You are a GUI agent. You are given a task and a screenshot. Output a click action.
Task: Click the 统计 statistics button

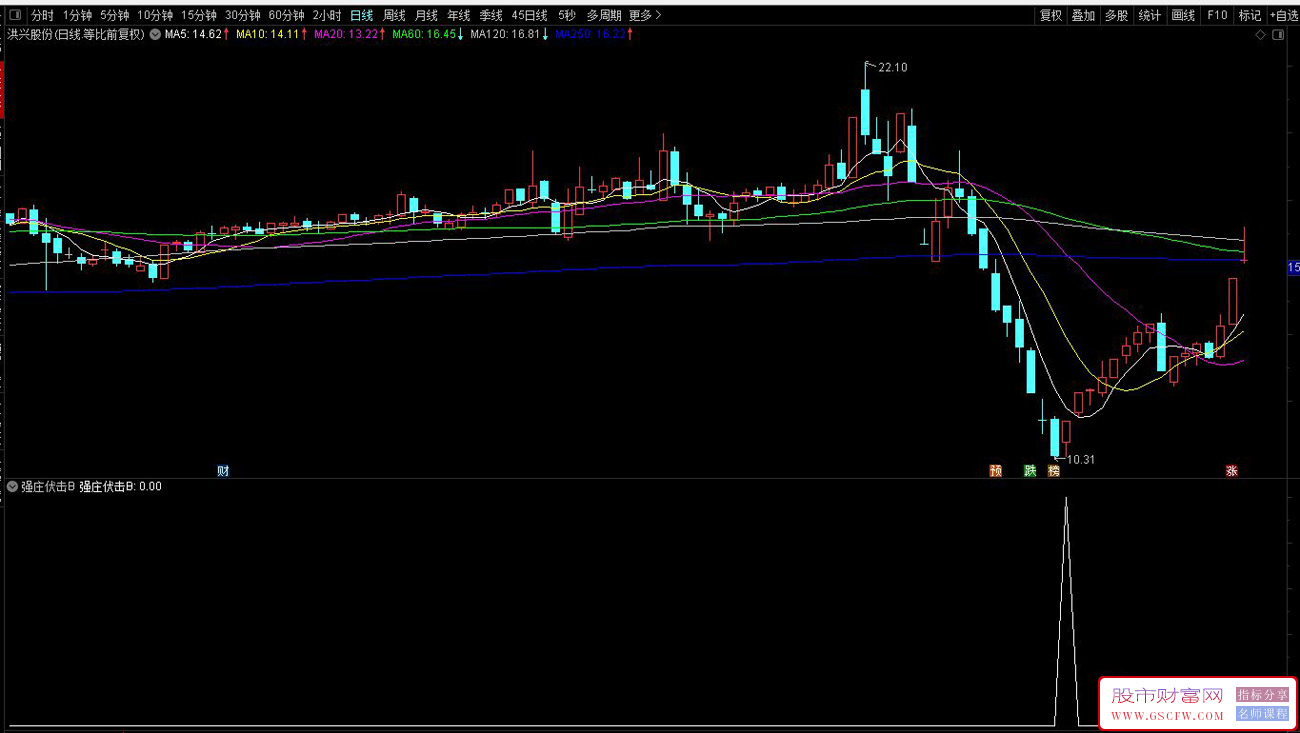(x=1149, y=16)
